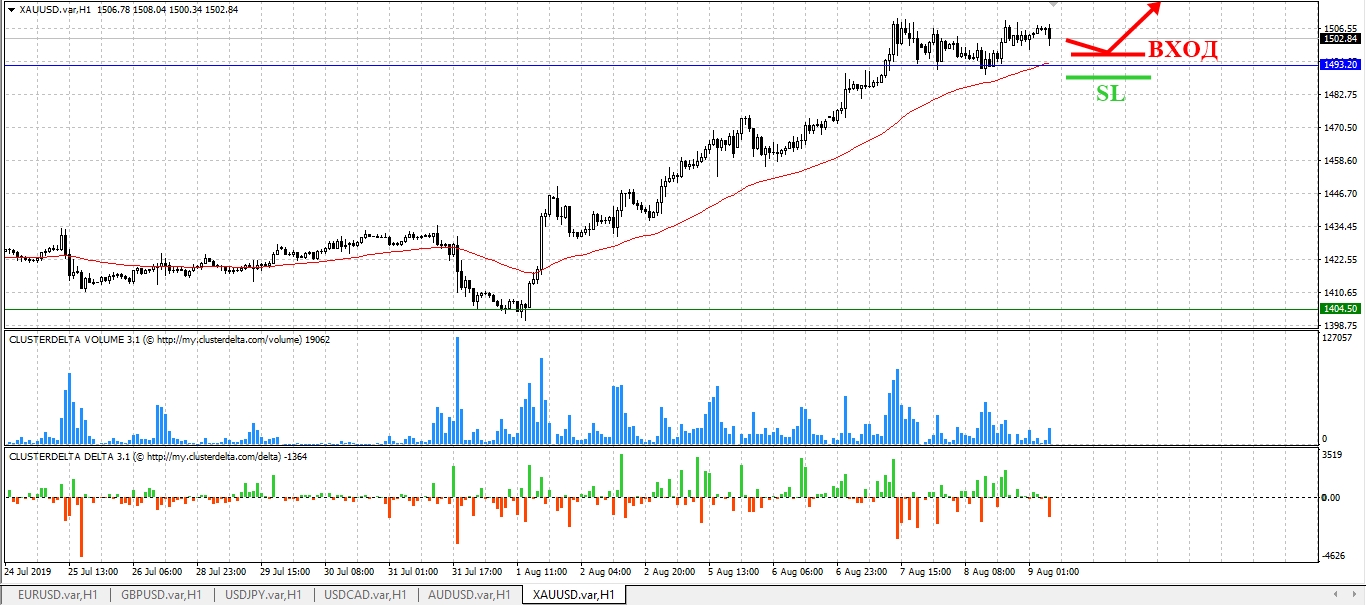This screenshot has height=605, width=1366.
Task: Click the 1434.45 price axis value
Action: click(x=1338, y=227)
